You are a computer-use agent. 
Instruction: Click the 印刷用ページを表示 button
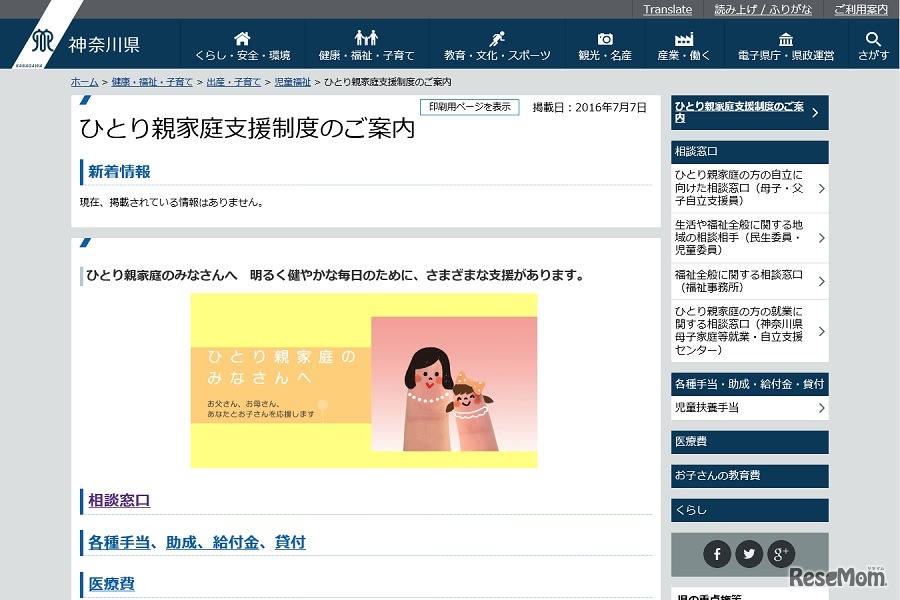(x=470, y=107)
